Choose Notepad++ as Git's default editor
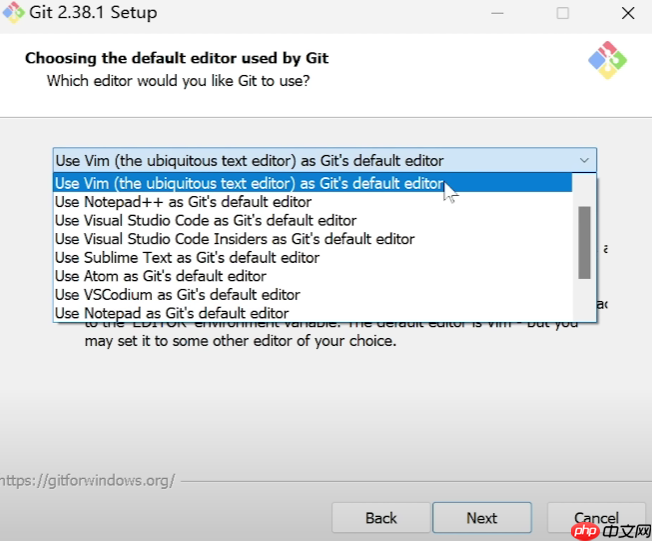652x541 pixels. coord(313,202)
